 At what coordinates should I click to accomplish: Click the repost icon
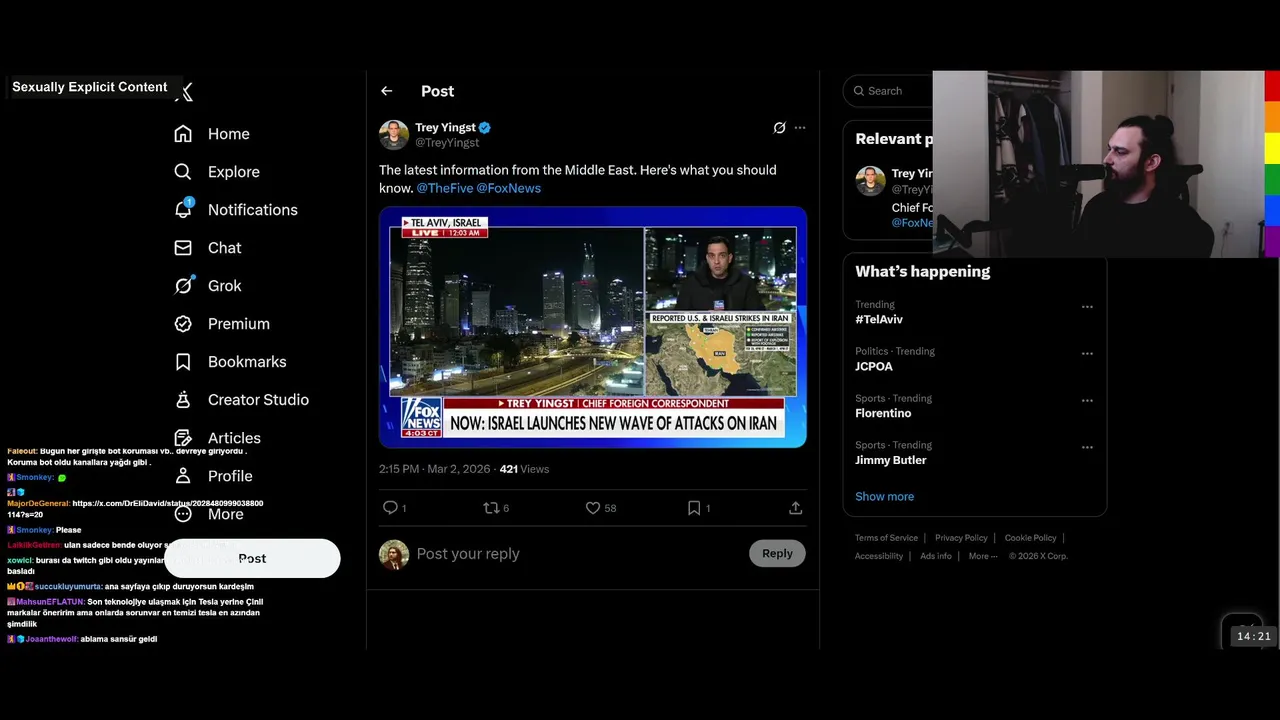pyautogui.click(x=491, y=508)
